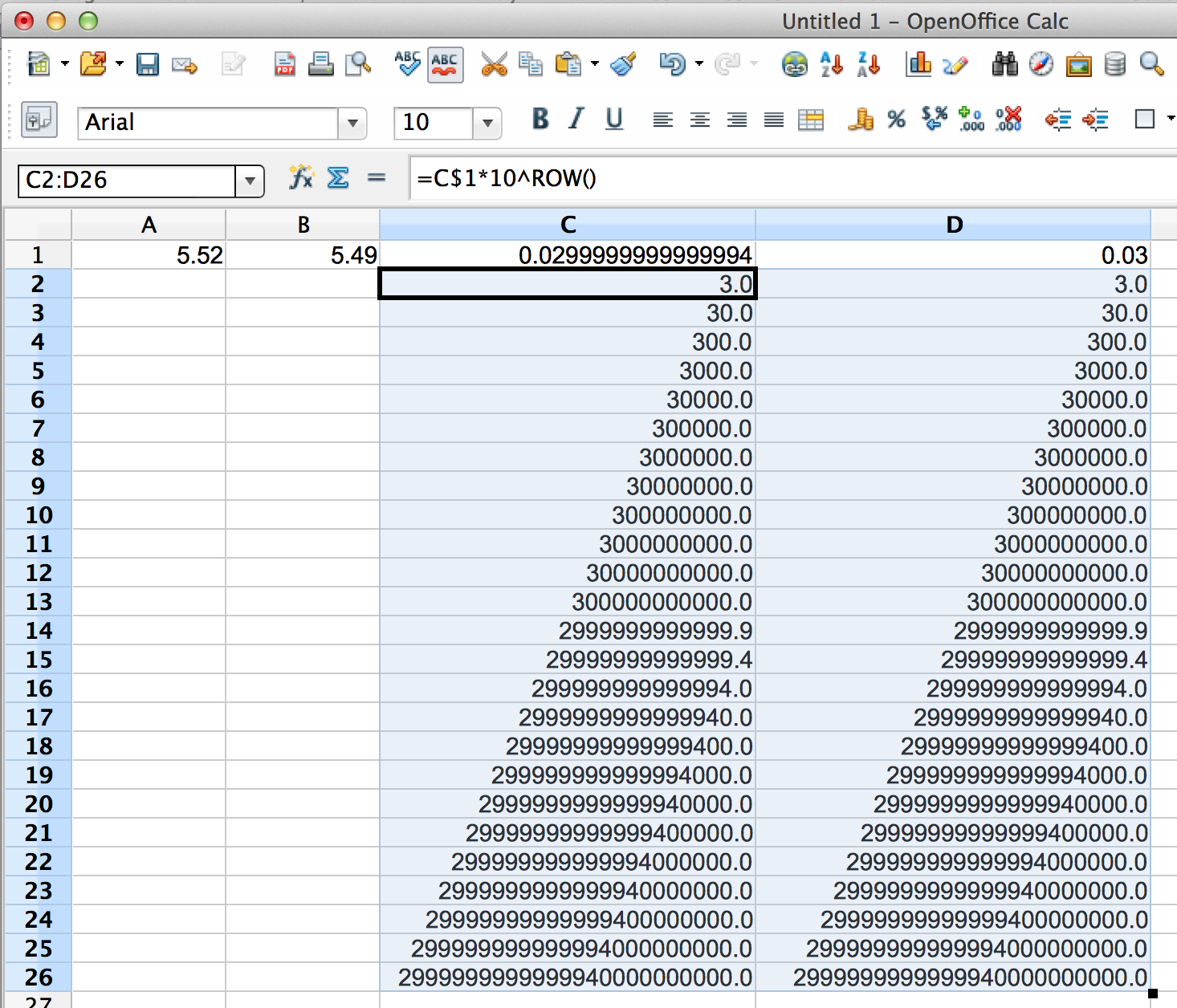
Task: Click the Print File Directly button
Action: coord(321,64)
